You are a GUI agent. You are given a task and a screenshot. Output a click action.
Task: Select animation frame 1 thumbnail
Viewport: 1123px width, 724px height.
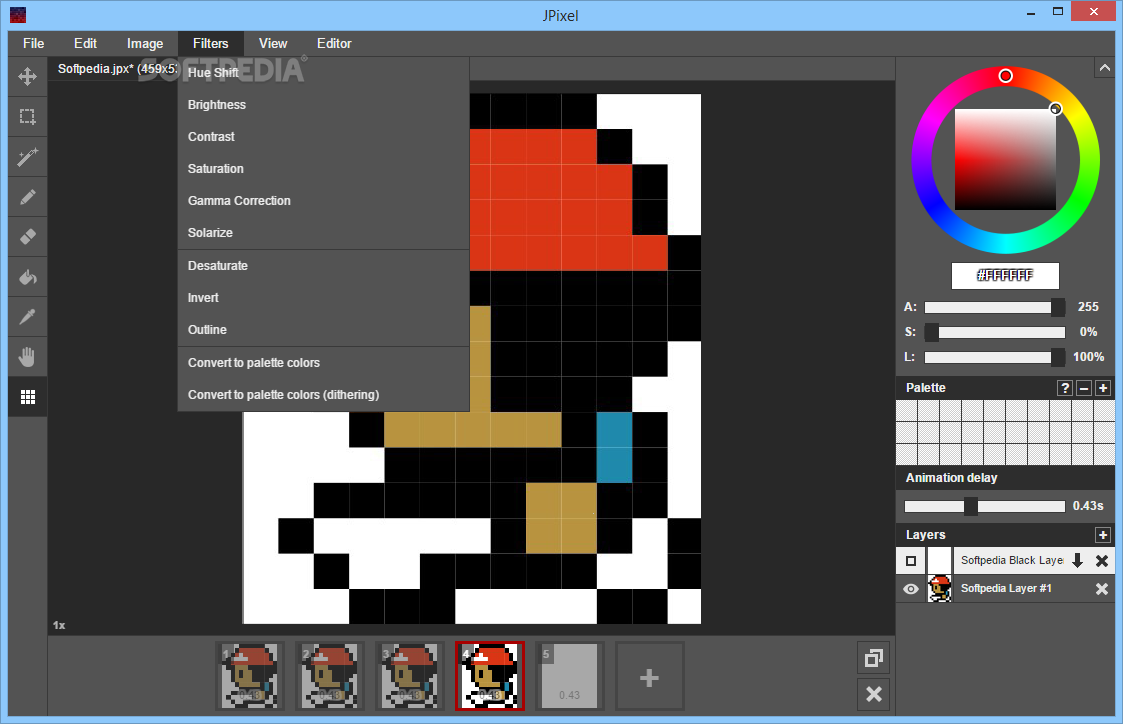250,676
